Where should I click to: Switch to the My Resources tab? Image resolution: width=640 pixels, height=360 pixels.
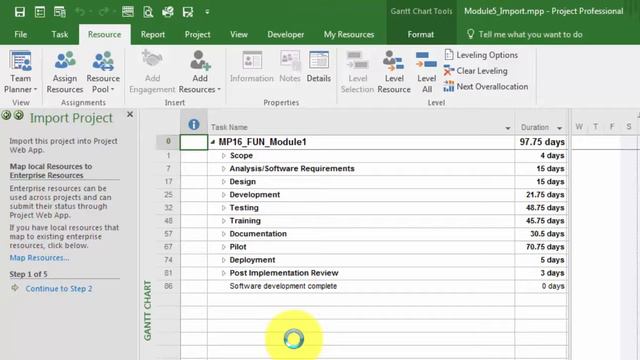[349, 34]
